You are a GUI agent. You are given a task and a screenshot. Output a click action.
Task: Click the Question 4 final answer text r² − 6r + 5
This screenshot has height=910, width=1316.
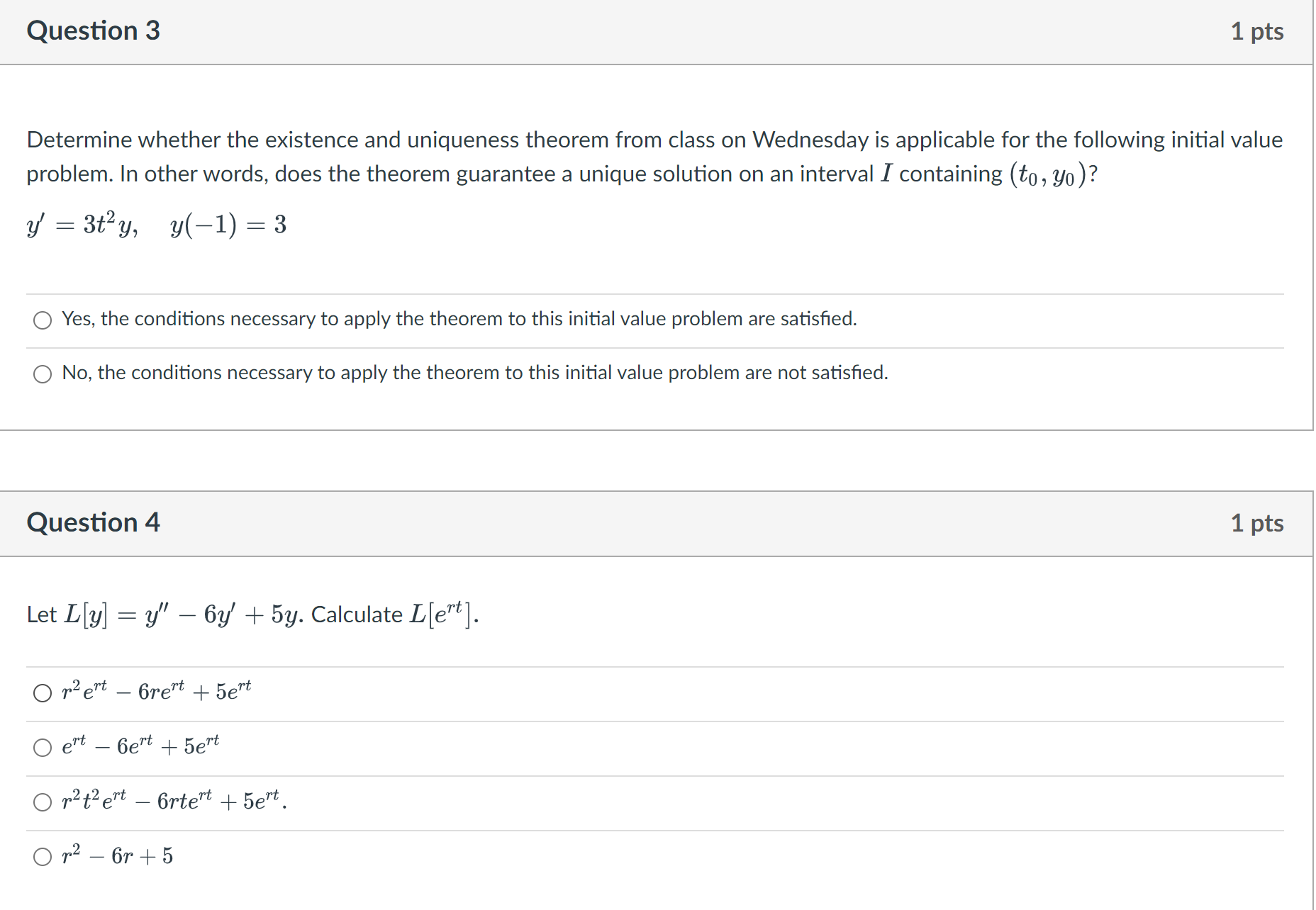pos(116,855)
